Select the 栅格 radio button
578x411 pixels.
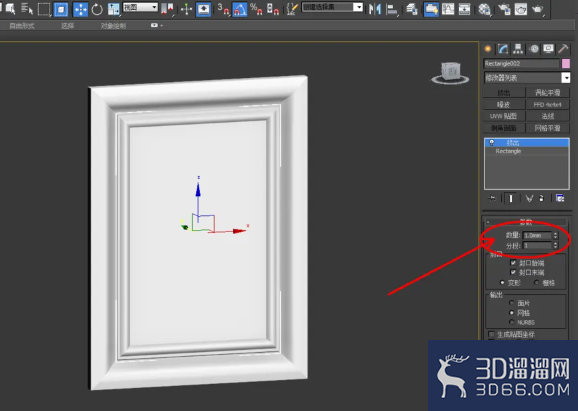click(x=537, y=282)
